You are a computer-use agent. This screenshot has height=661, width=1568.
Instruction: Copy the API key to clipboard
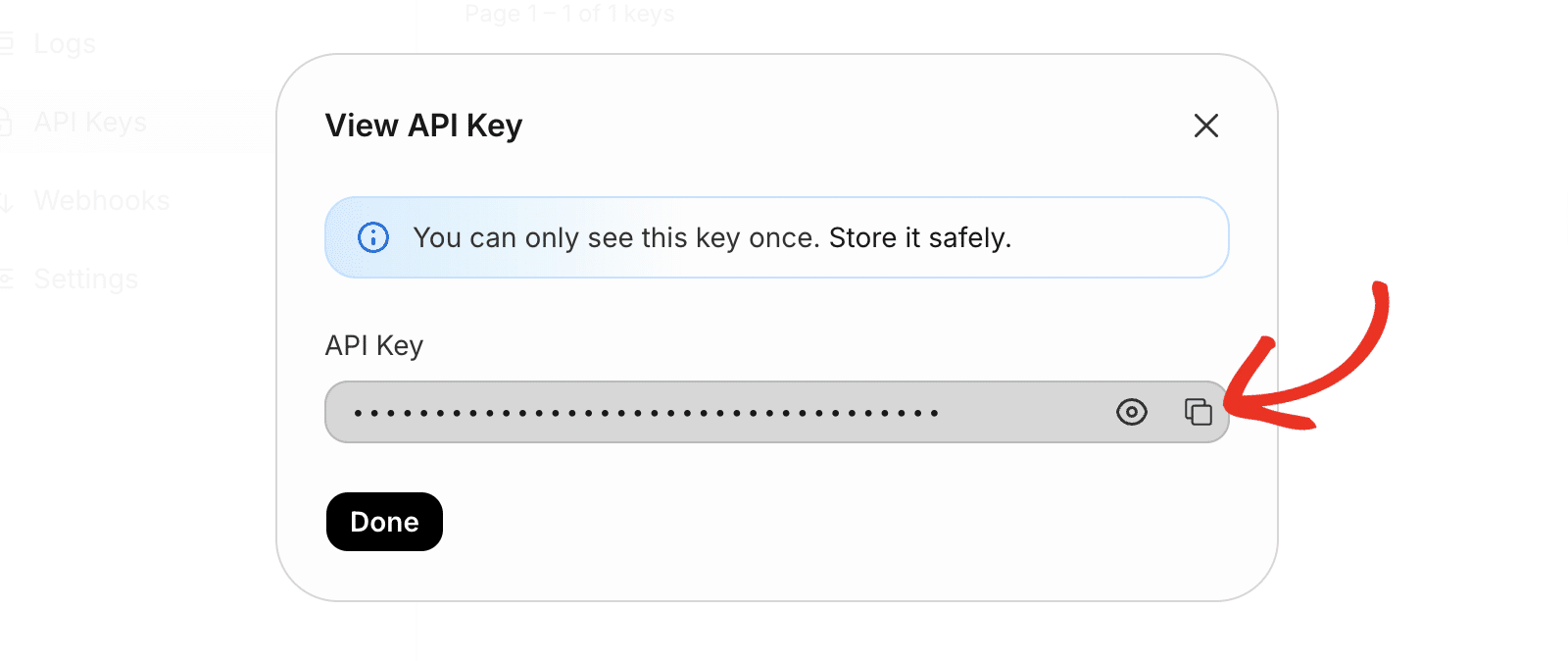pyautogui.click(x=1198, y=412)
